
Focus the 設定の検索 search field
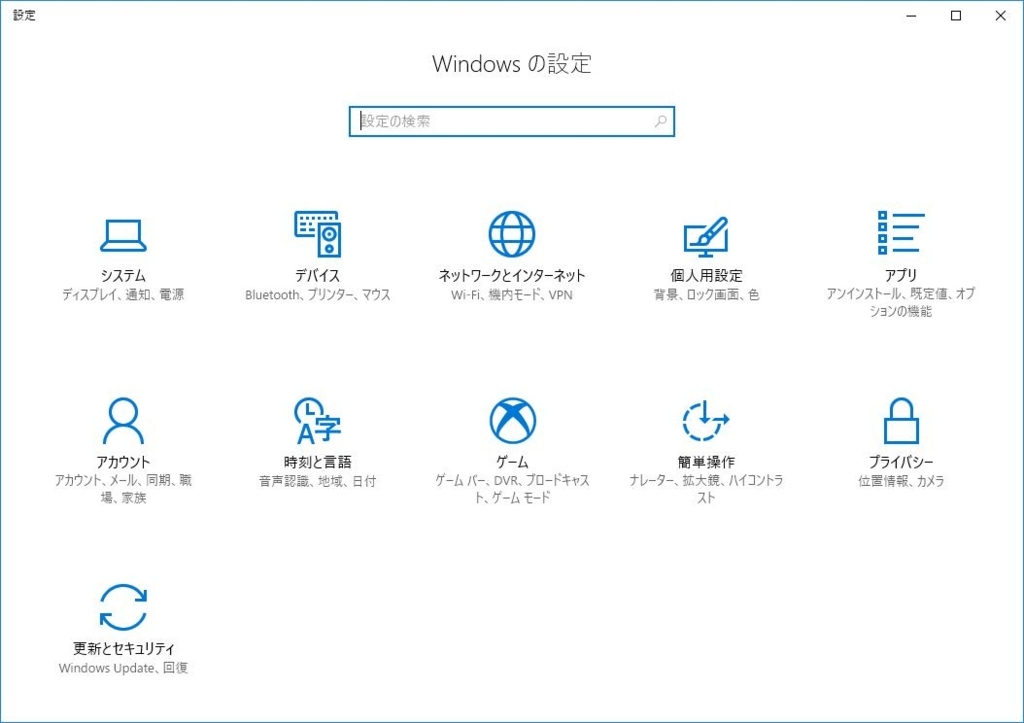(x=512, y=121)
